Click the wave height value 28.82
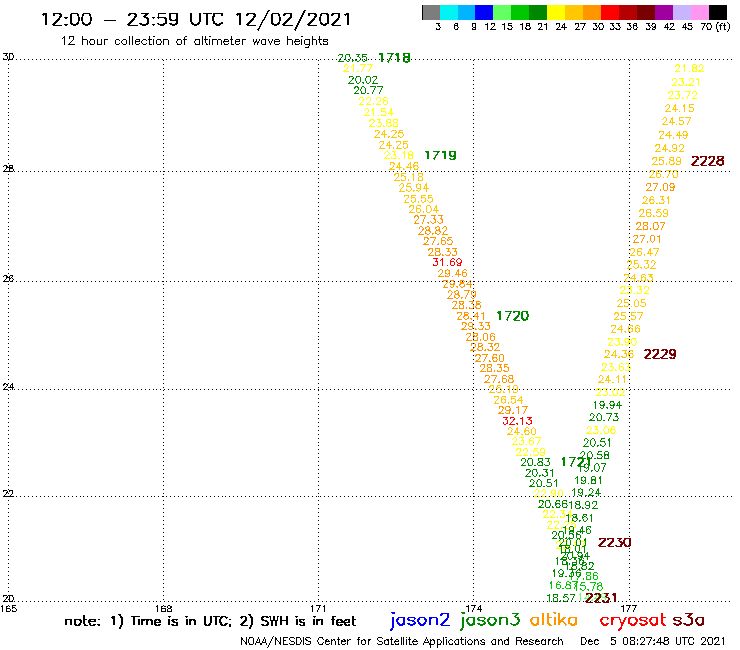This screenshot has width=740, height=650. (x=433, y=231)
